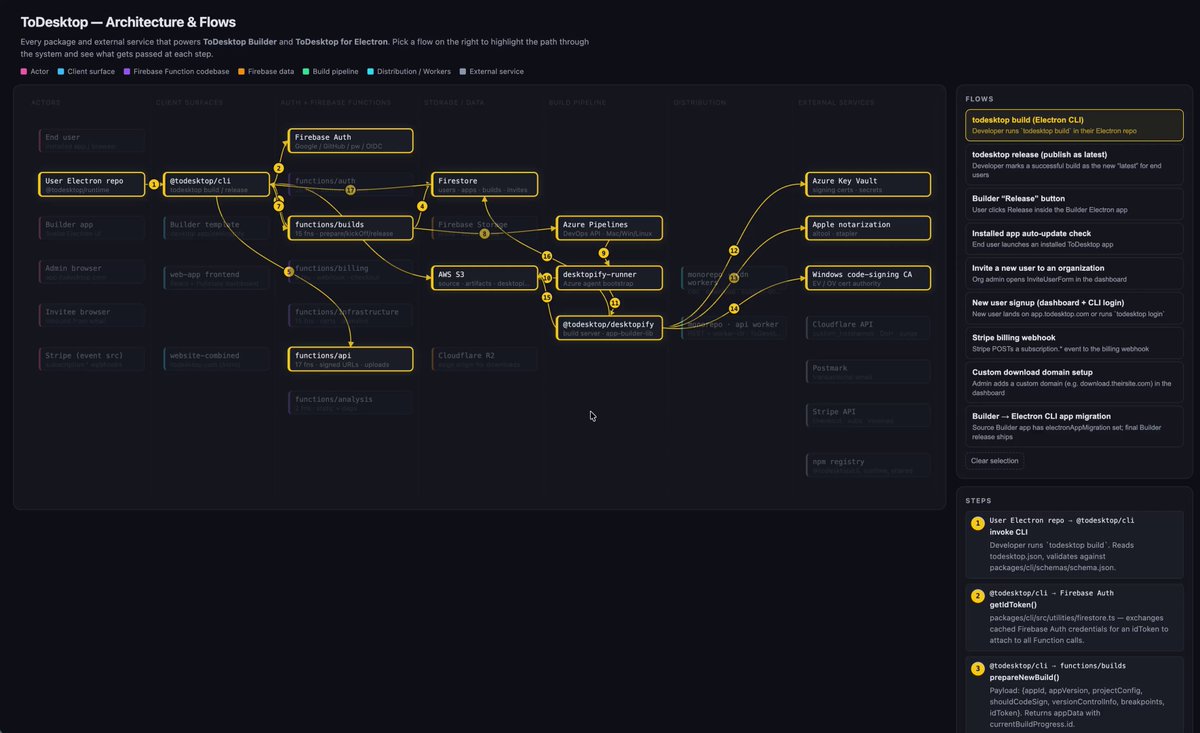
Task: Click the dimmed Cloudflare R2 node
Action: tap(485, 359)
